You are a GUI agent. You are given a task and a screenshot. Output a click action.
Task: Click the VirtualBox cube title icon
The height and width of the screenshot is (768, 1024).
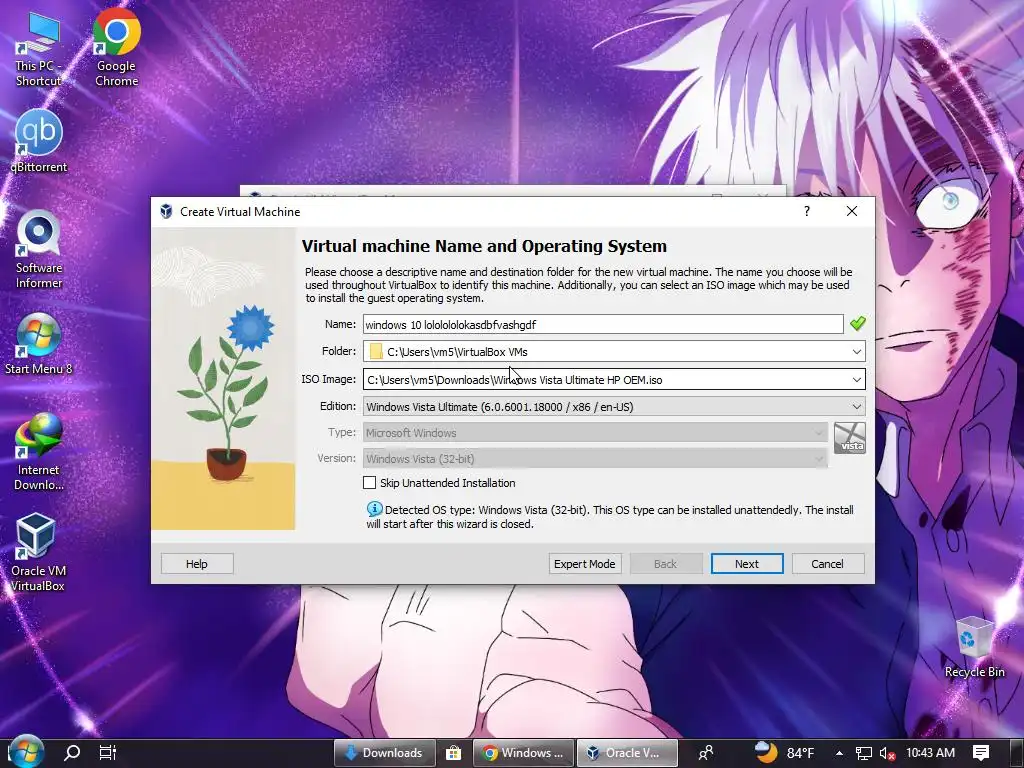[x=167, y=212]
